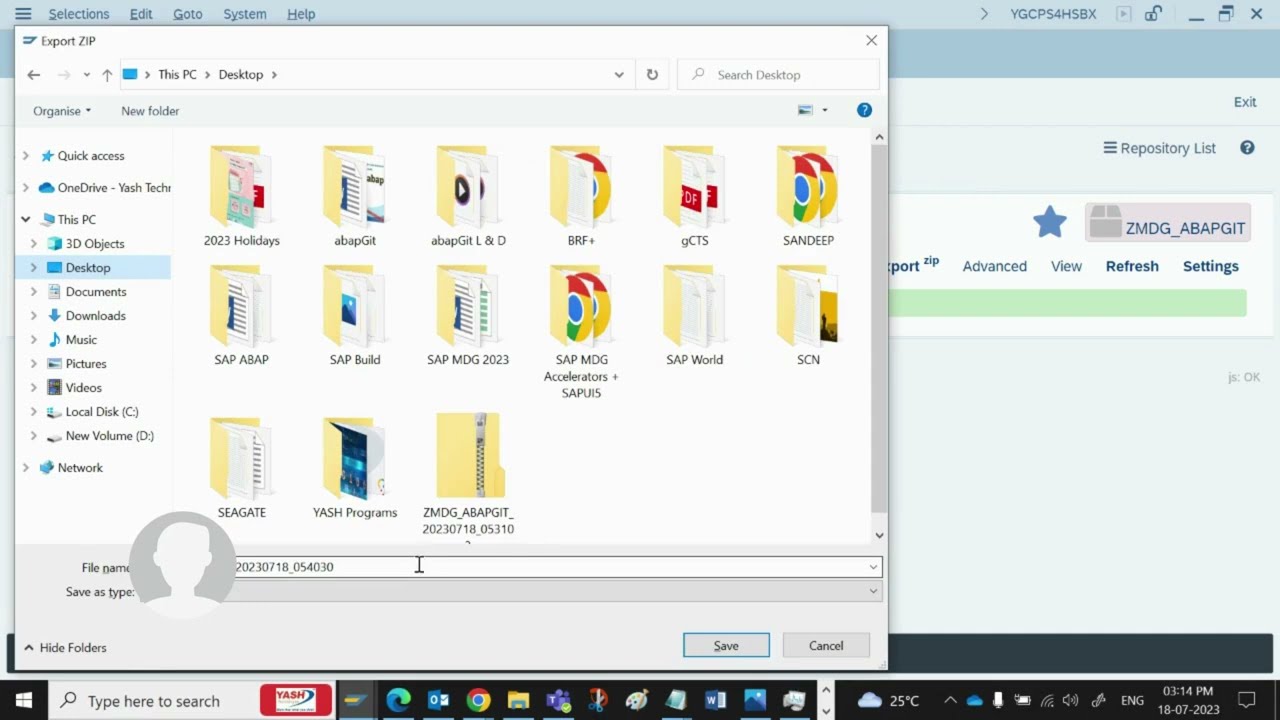Open Microsoft Edge from the taskbar

[398, 700]
